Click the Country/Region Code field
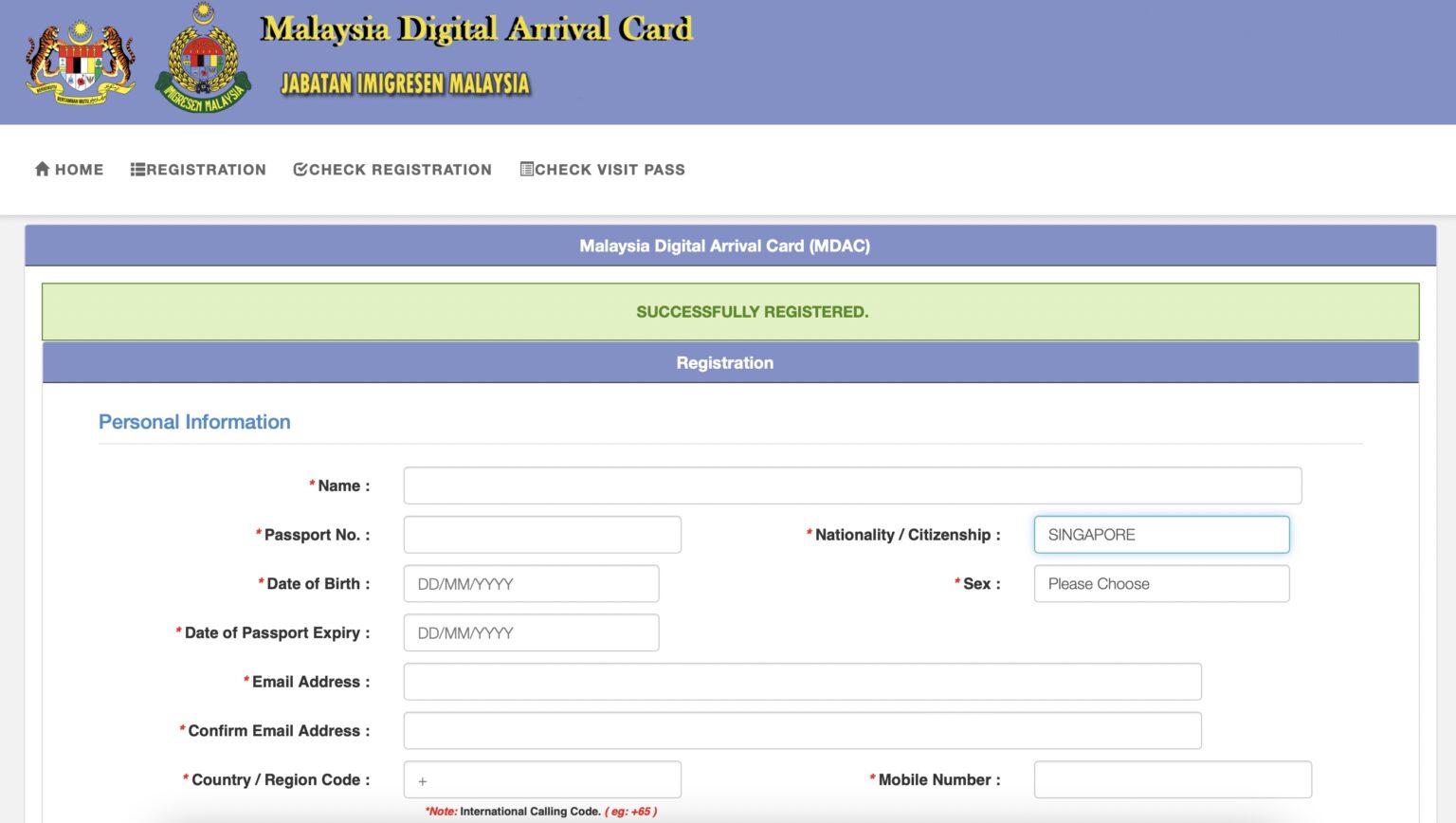The width and height of the screenshot is (1456, 823). [x=541, y=778]
